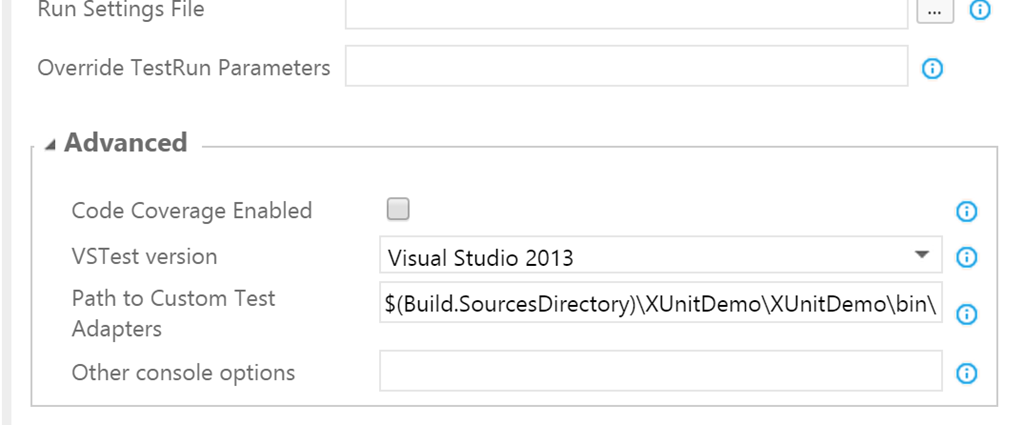Focus the Run Settings File text field
This screenshot has height=425, width=1024.
(626, 13)
